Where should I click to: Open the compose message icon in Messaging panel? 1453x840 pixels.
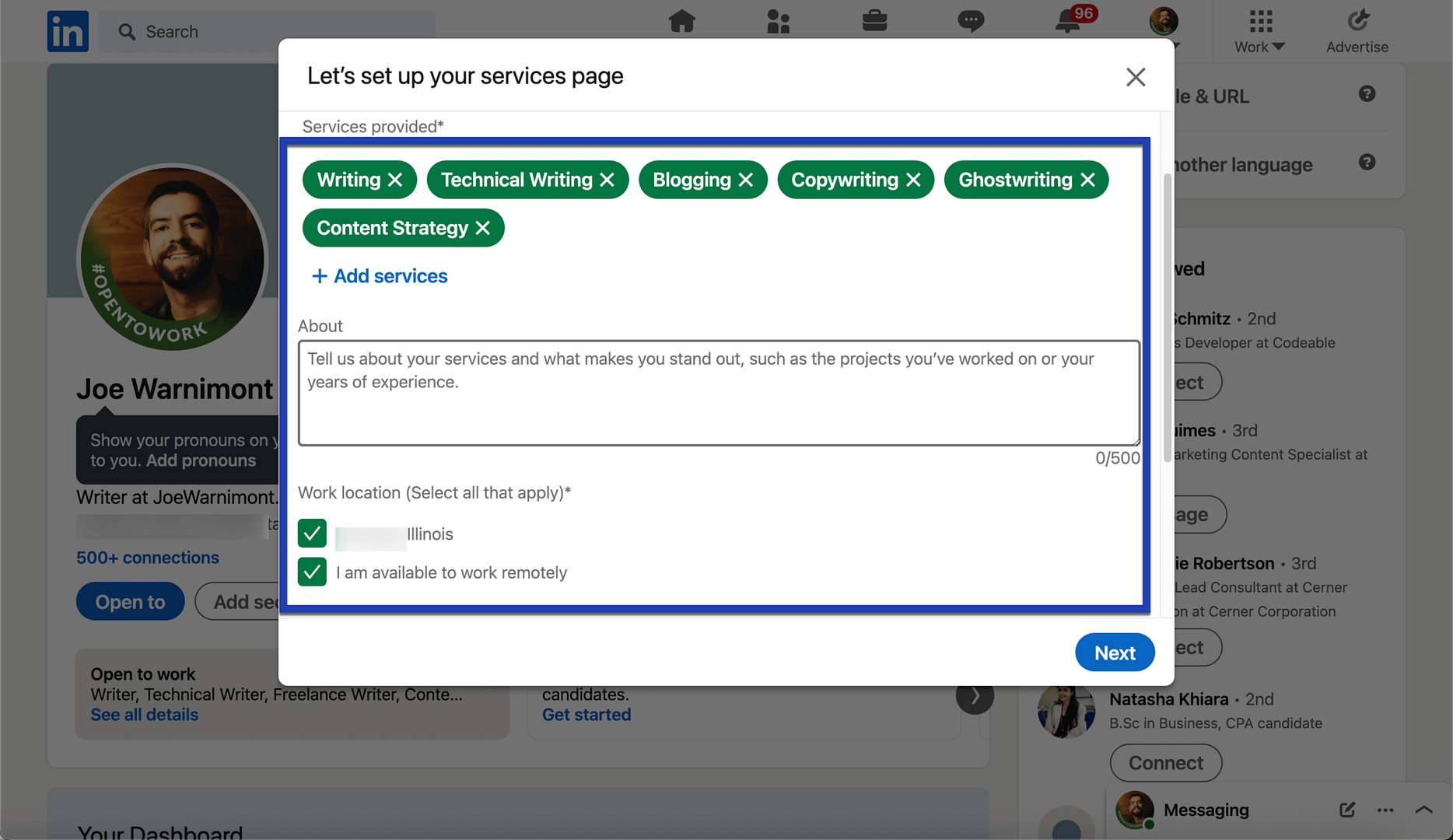[1346, 810]
